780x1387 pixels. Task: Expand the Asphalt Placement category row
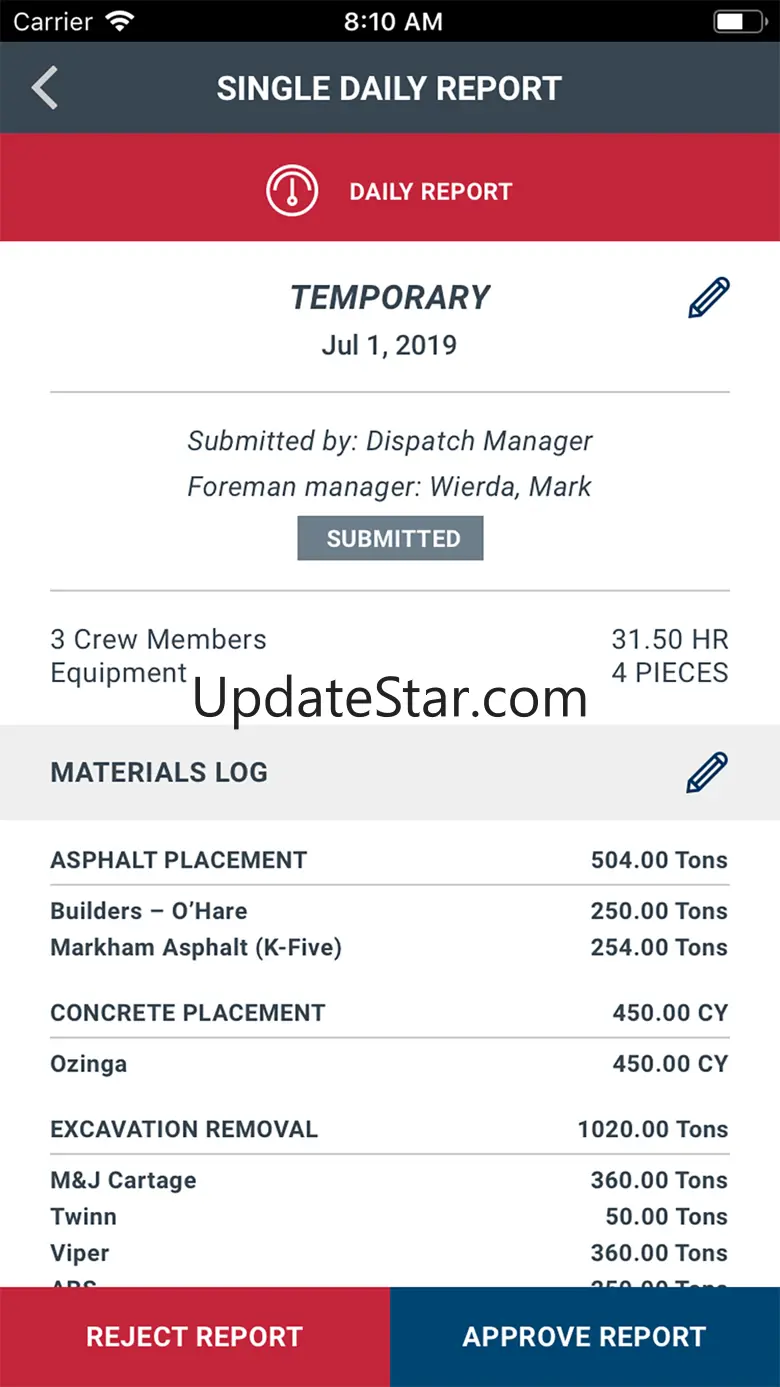point(389,860)
